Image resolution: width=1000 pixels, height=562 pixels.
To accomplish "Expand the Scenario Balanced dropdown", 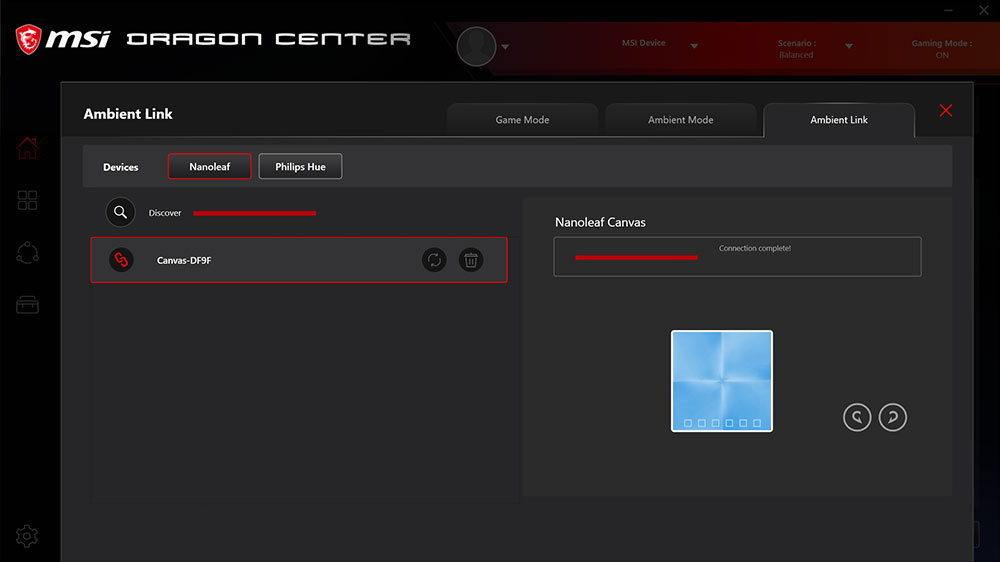I will coord(849,46).
